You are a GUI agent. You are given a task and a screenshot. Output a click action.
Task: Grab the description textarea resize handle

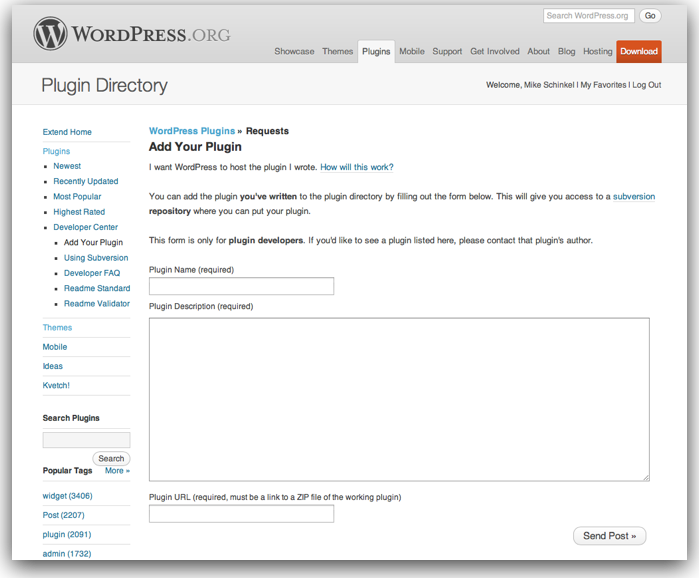click(x=646, y=478)
